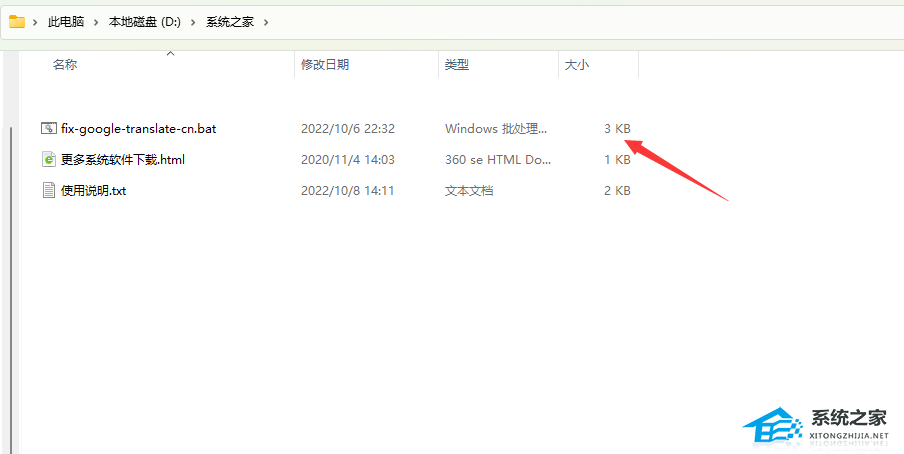Screen dimensions: 904x454
Task: Select the 使用说明.txt document icon
Action: (48, 190)
